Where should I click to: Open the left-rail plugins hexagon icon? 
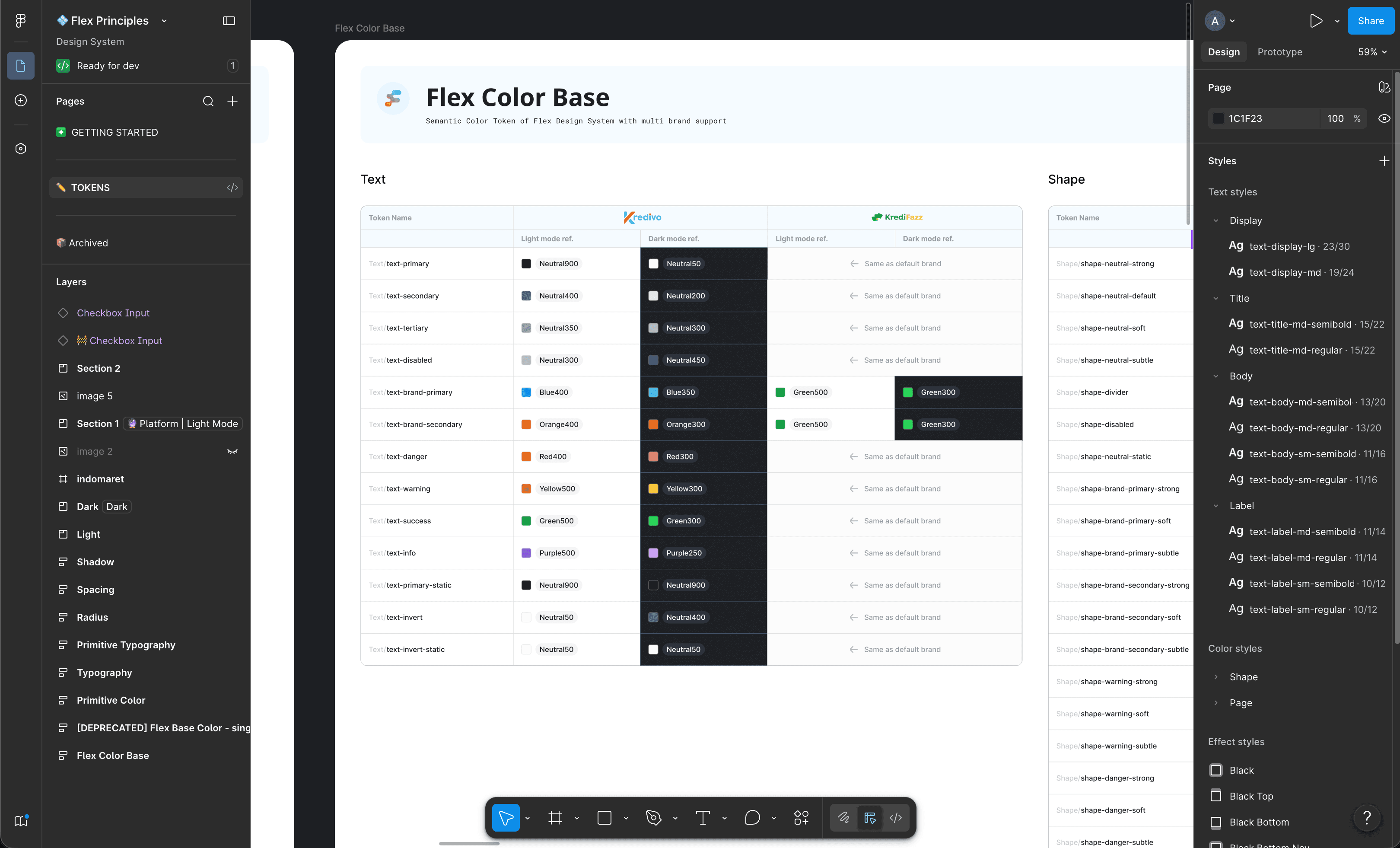pyautogui.click(x=20, y=149)
